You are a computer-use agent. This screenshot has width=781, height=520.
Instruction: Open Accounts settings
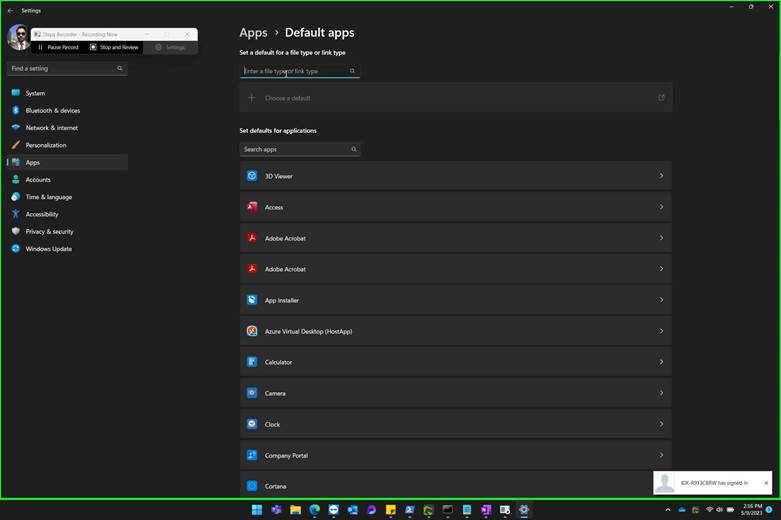coord(67,179)
